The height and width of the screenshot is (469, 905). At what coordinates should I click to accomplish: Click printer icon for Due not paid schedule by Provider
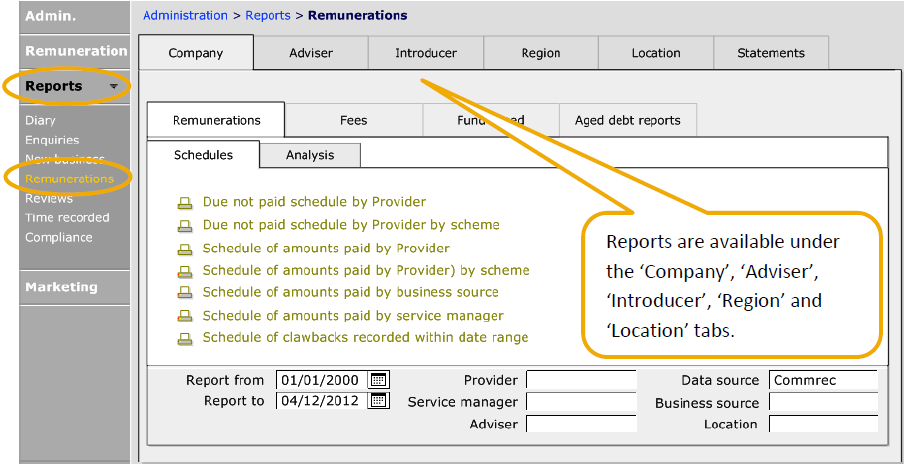click(x=185, y=203)
